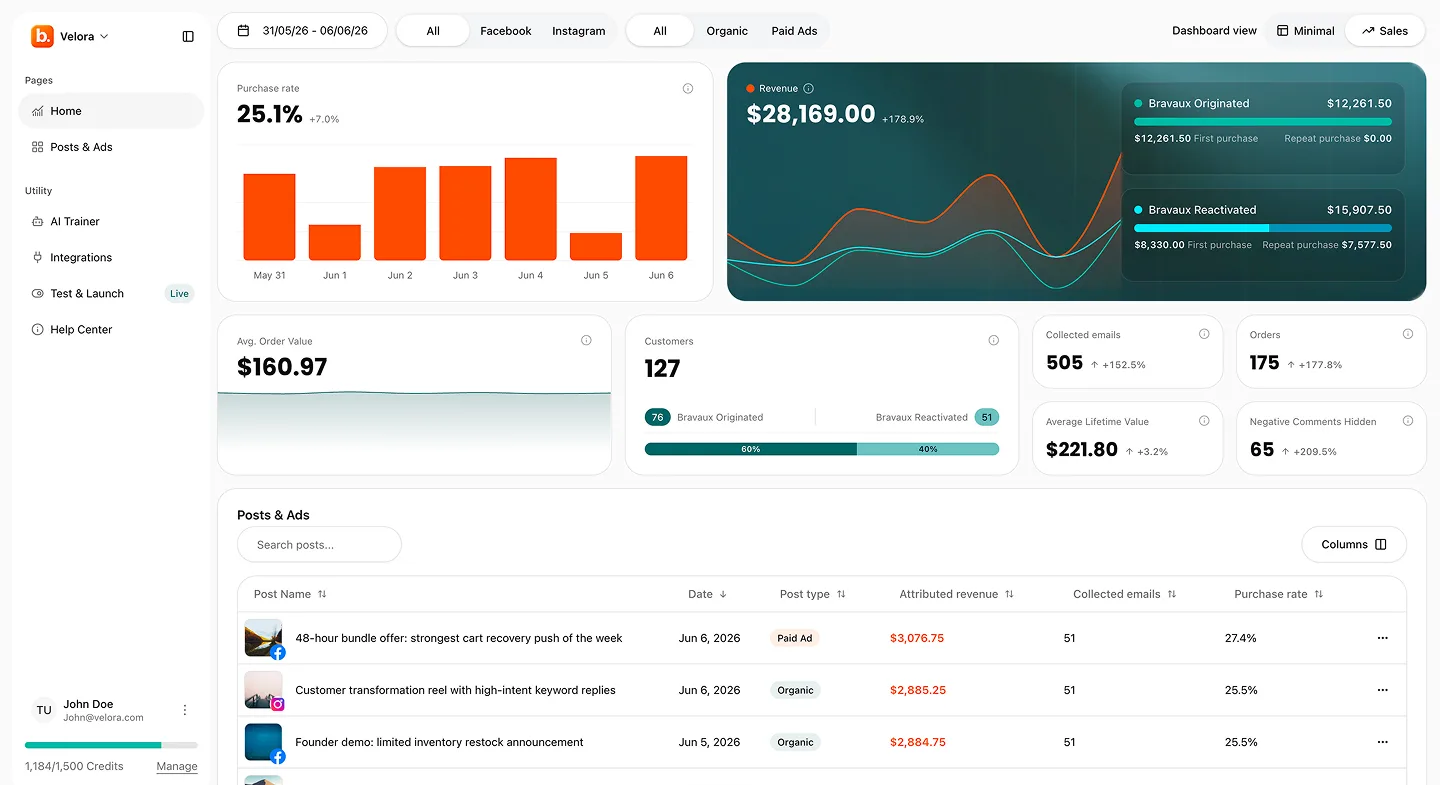Image resolution: width=1440 pixels, height=785 pixels.
Task: Open options for Customer transformation reel row
Action: point(1383,690)
